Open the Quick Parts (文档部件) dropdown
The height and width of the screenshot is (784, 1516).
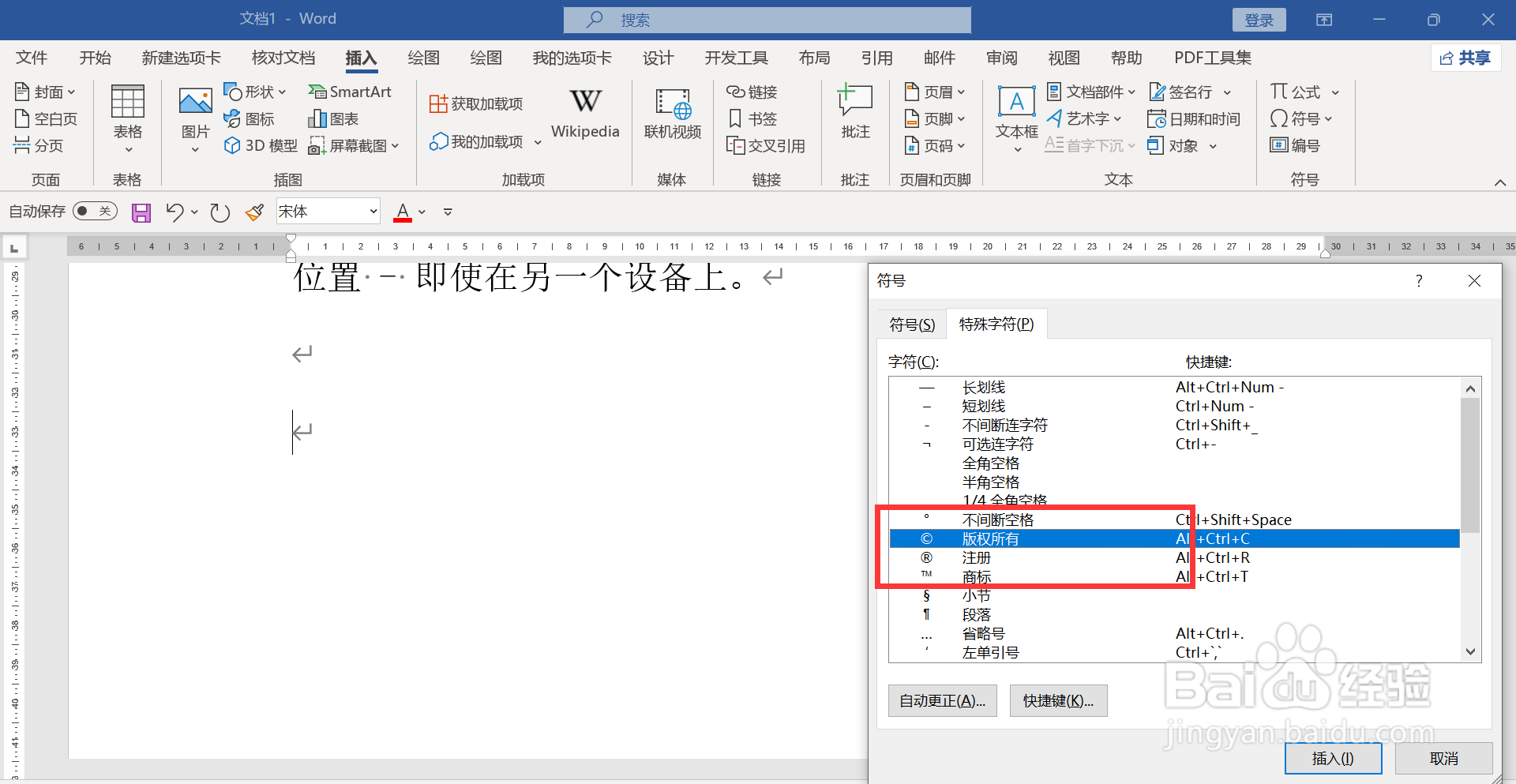click(1091, 92)
